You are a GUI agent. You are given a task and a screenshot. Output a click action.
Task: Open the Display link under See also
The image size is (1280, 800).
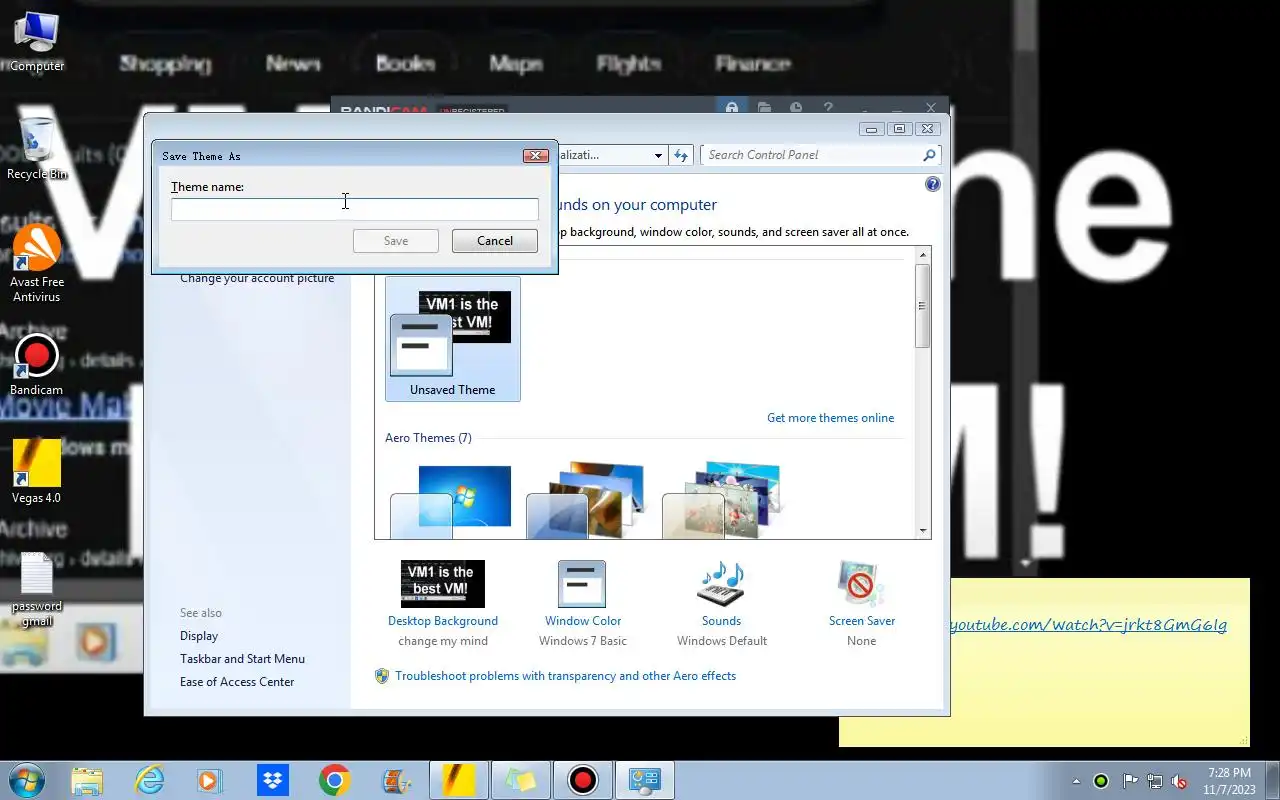click(199, 636)
